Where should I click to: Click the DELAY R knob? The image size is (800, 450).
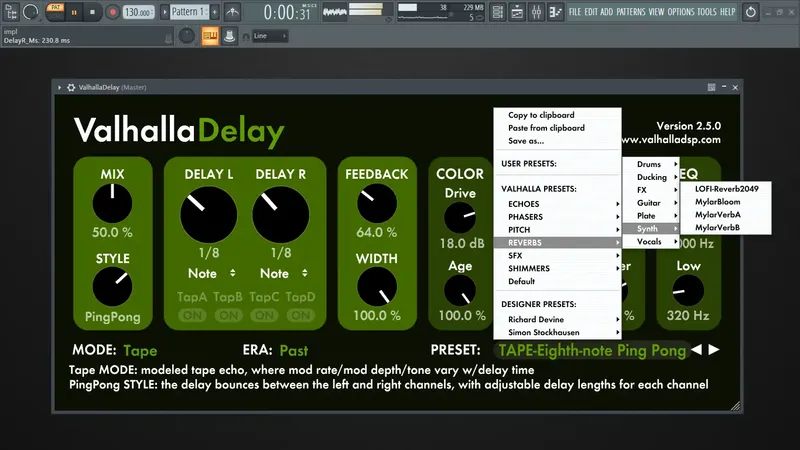tap(281, 214)
